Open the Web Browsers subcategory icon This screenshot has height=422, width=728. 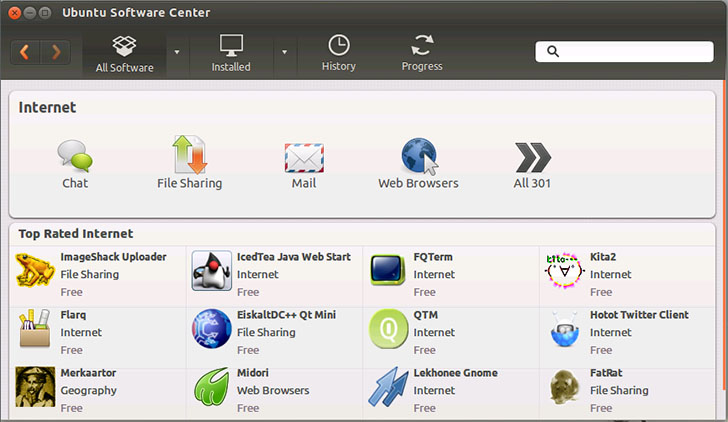pyautogui.click(x=419, y=156)
